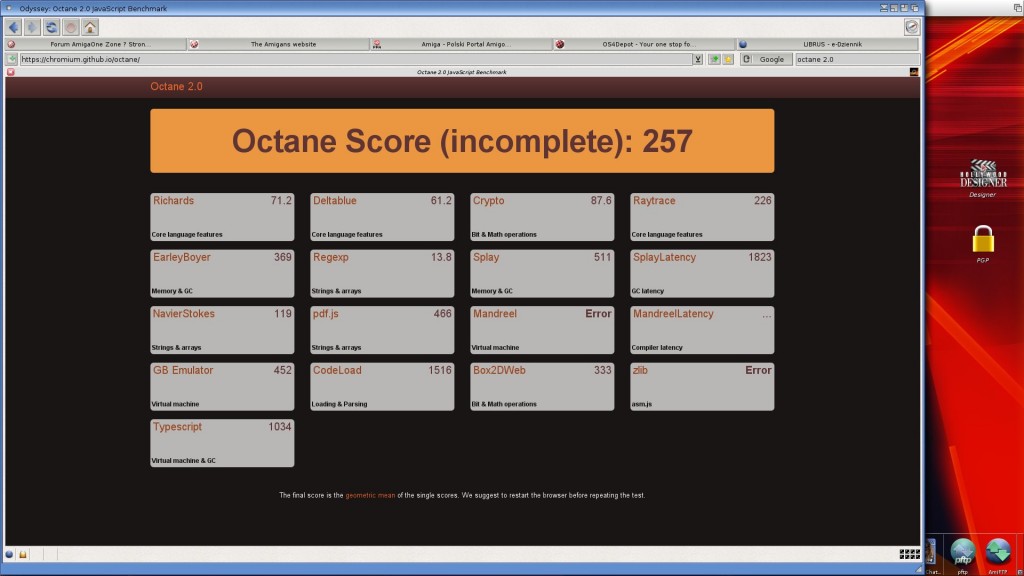Click the yellow star bookmark icon
The image size is (1024, 576).
click(x=728, y=59)
